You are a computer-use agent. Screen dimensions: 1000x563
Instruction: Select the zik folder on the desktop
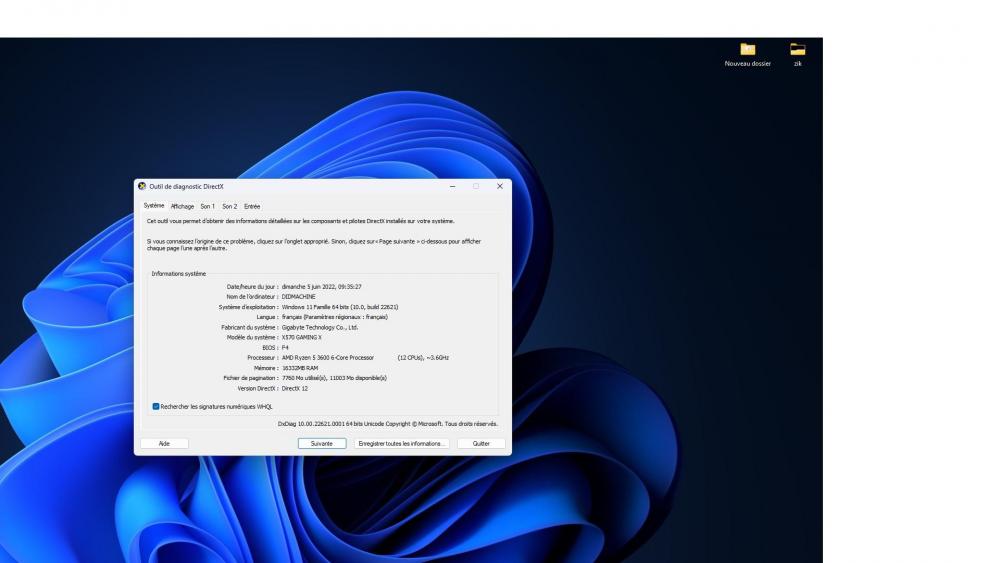(x=797, y=50)
